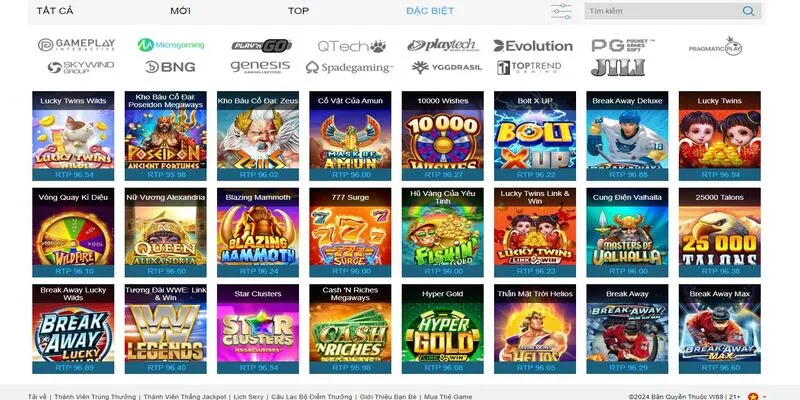This screenshot has width=800, height=400.
Task: Select the Yggdrasil provider logo
Action: coord(446,67)
